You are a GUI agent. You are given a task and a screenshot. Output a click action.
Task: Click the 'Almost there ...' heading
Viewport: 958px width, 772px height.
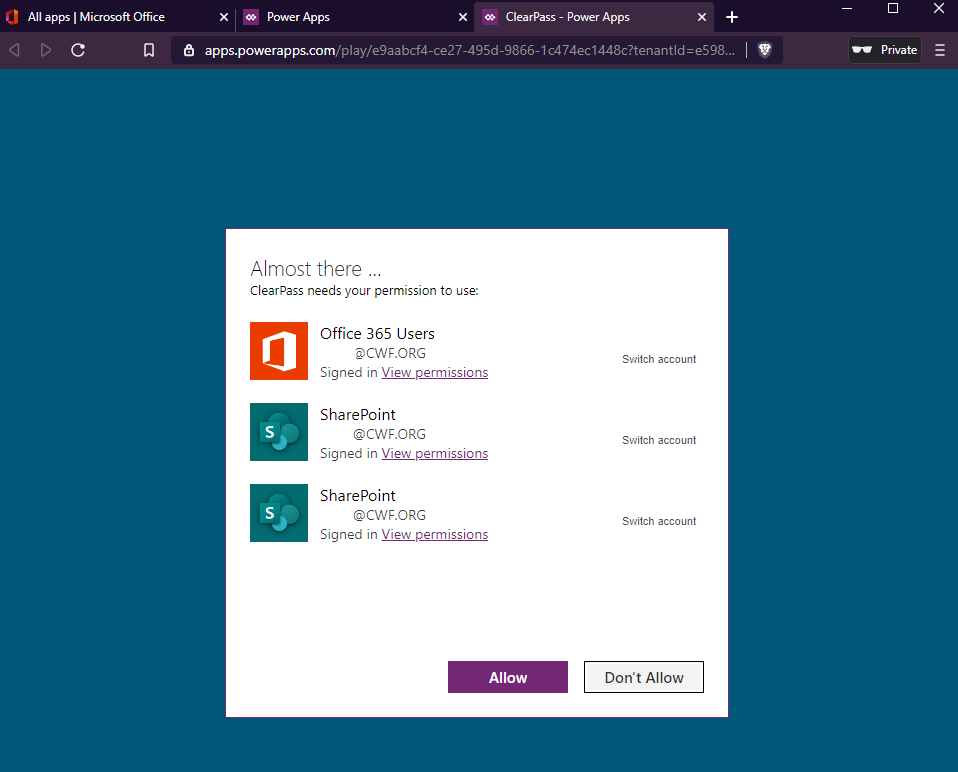pyautogui.click(x=315, y=269)
